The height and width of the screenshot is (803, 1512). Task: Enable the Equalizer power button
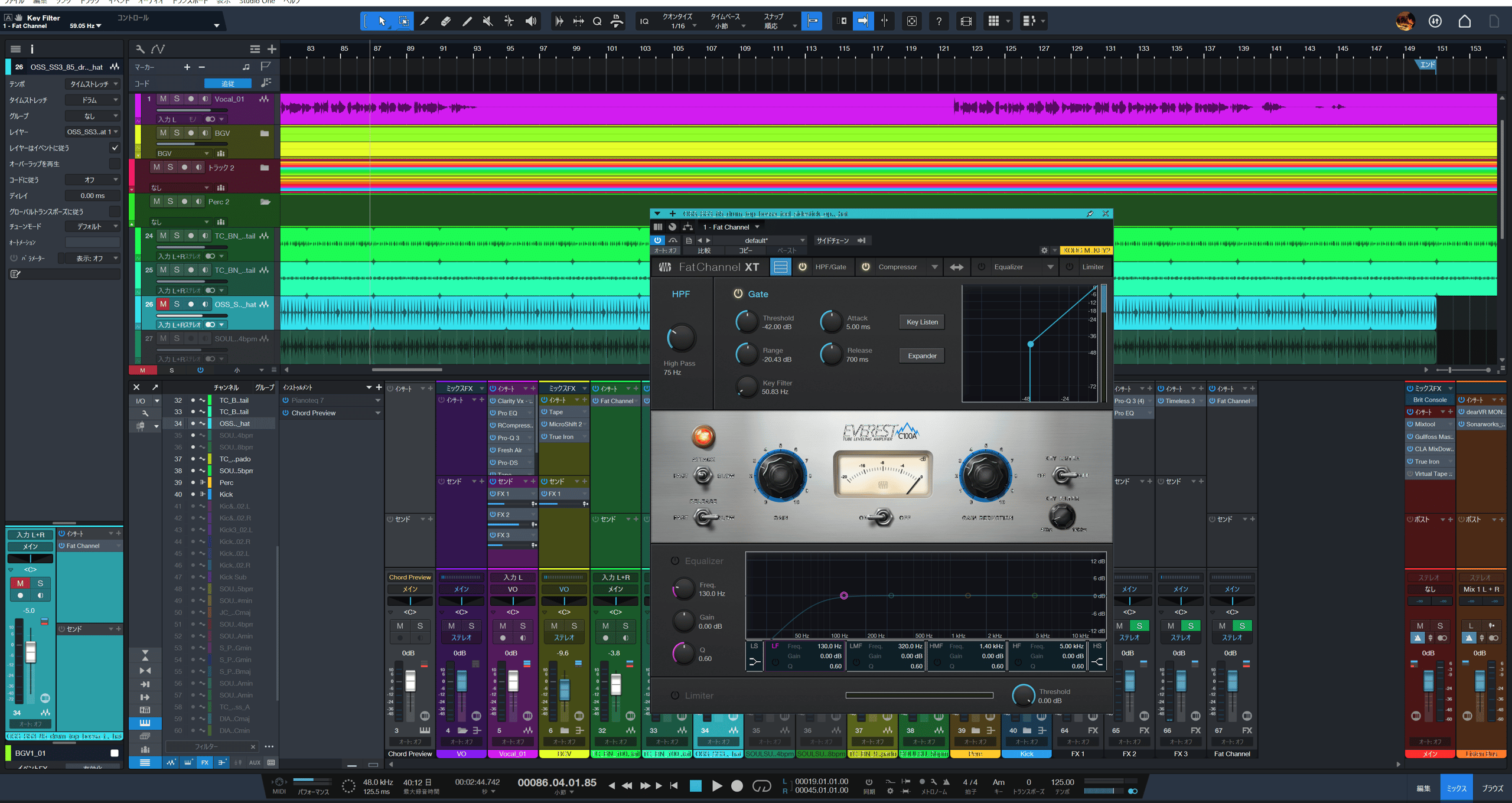pos(982,267)
